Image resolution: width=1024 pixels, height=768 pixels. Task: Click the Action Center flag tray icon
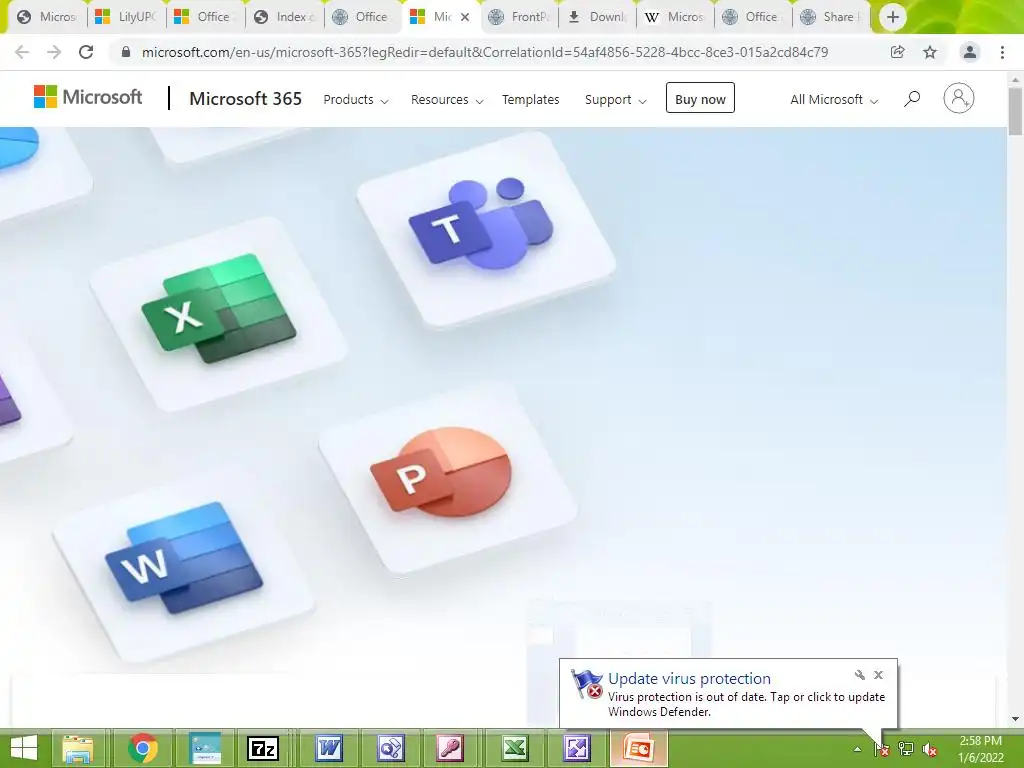click(x=882, y=749)
